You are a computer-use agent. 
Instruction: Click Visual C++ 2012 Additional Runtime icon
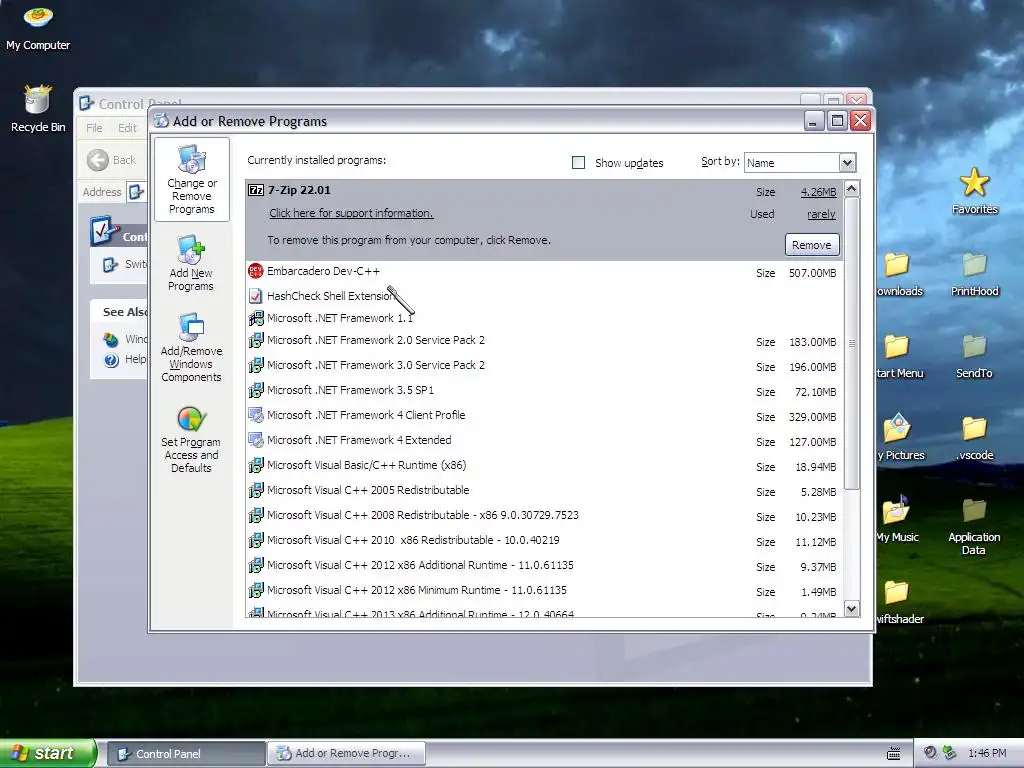(256, 565)
